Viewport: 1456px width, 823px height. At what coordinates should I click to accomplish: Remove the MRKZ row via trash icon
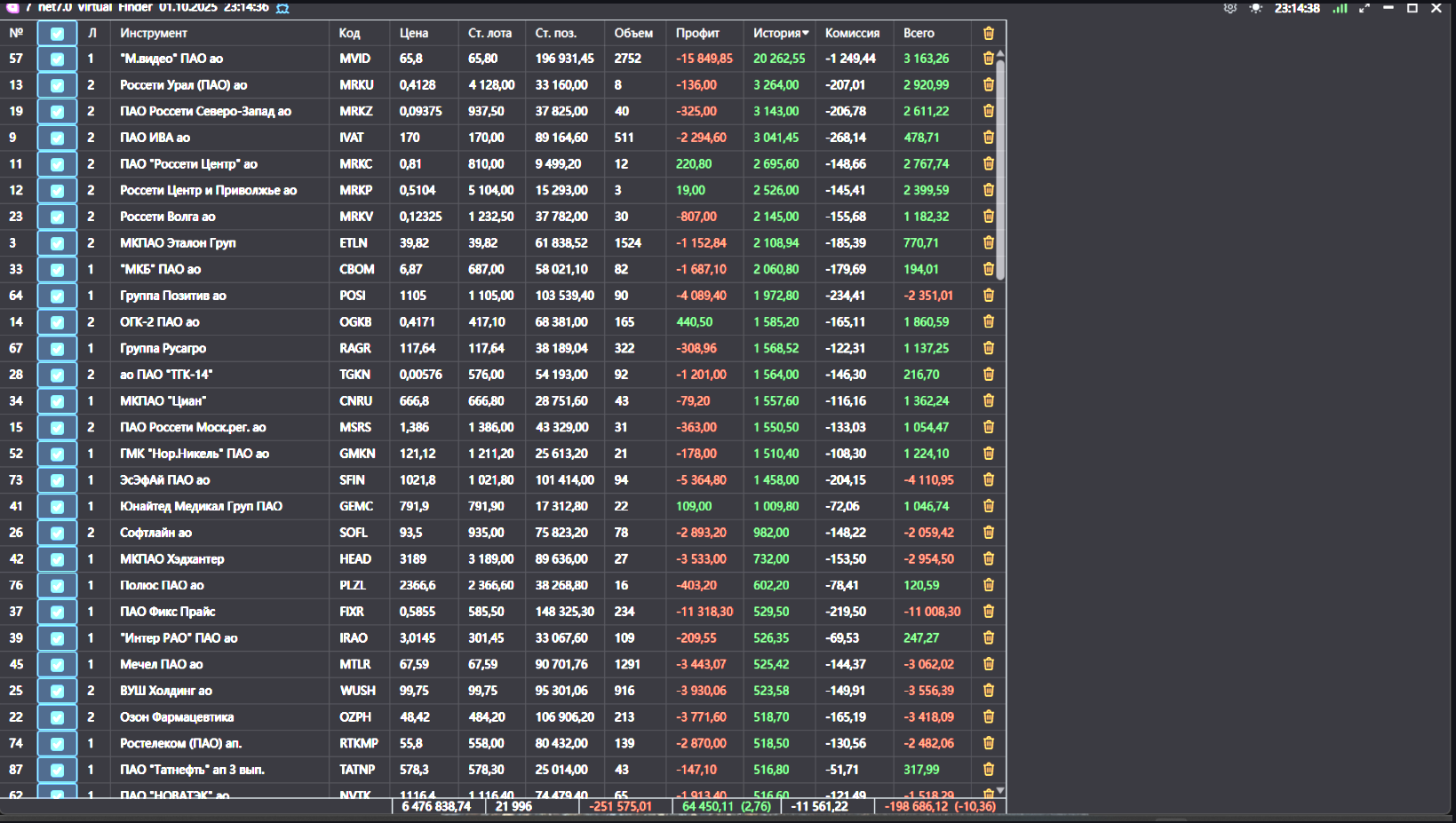(989, 111)
